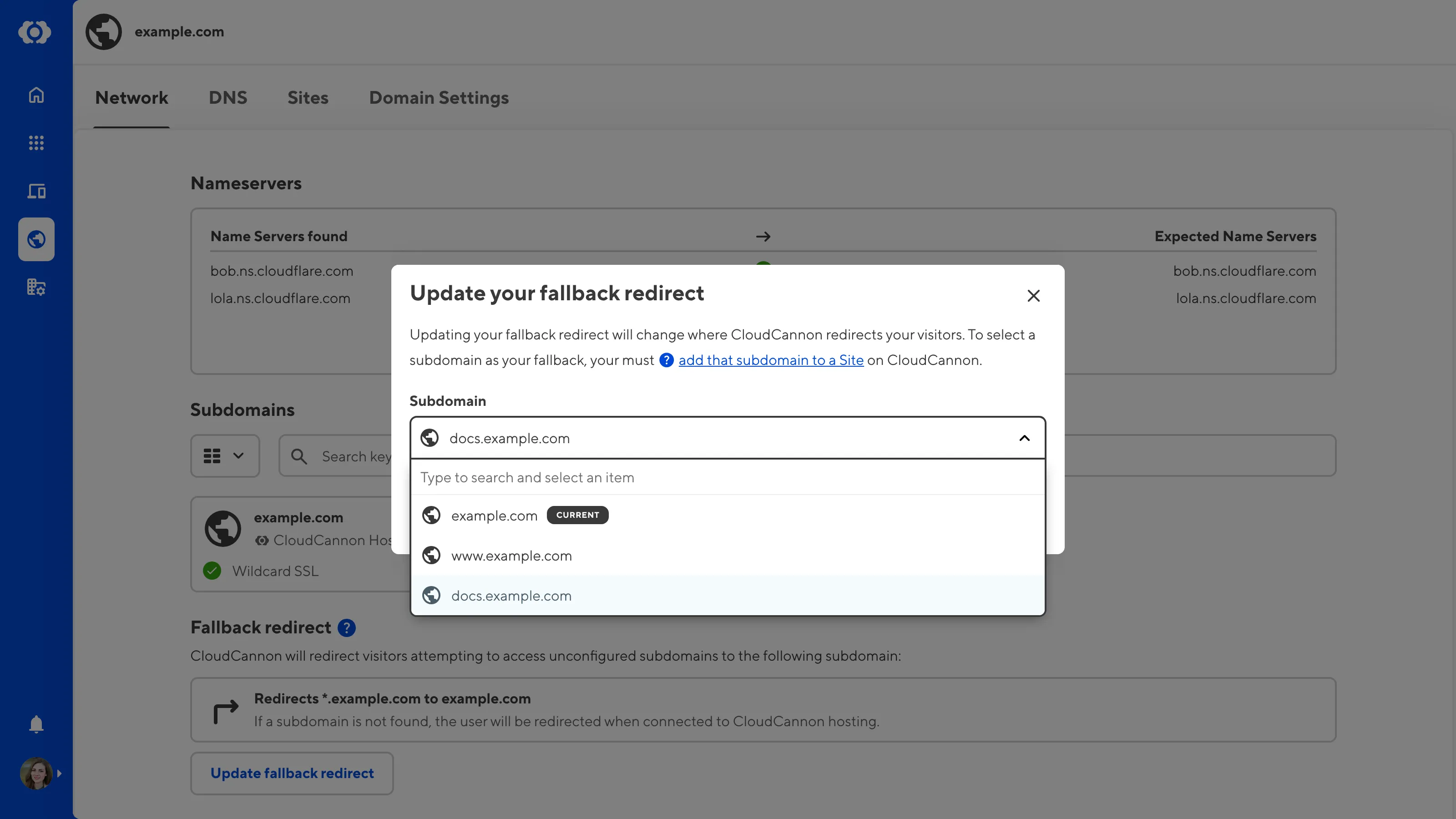
Task: Click the globe icon beside example.com header
Action: click(x=103, y=32)
